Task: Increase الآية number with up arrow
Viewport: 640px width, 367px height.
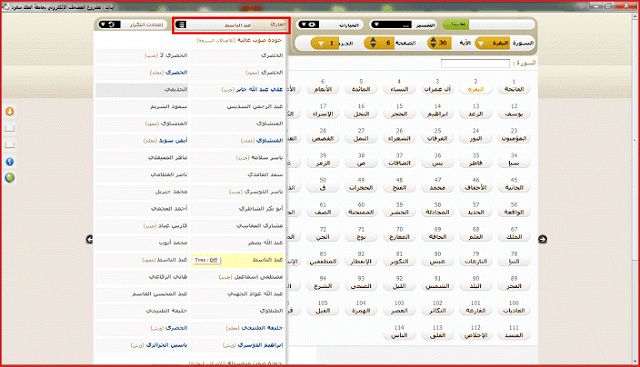Action: [x=433, y=40]
